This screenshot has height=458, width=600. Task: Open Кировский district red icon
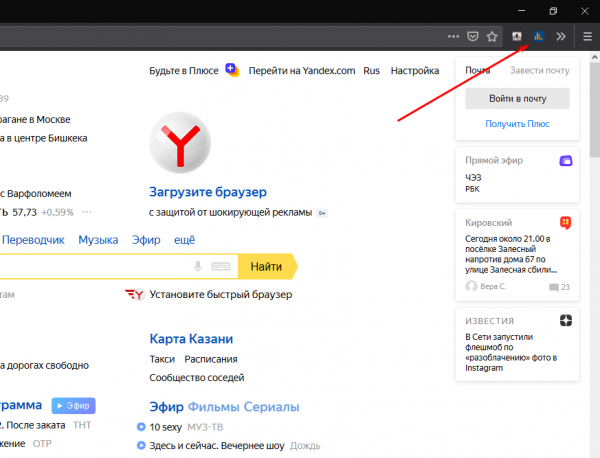566,222
